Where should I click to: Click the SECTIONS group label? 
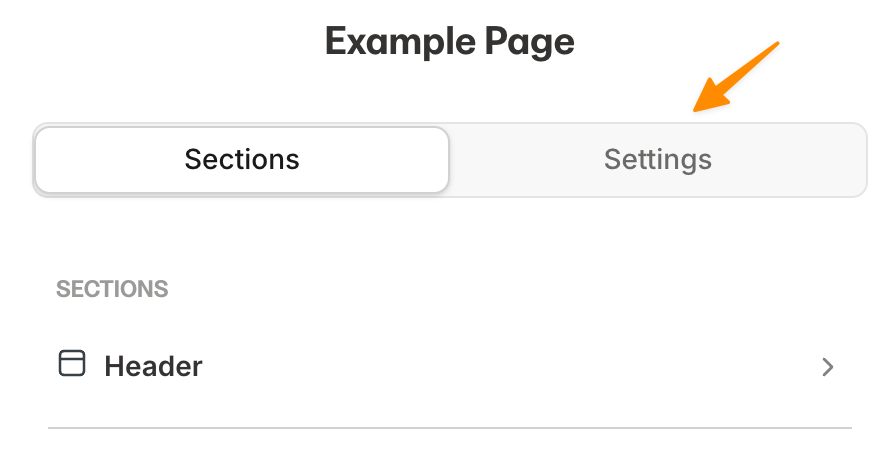112,289
